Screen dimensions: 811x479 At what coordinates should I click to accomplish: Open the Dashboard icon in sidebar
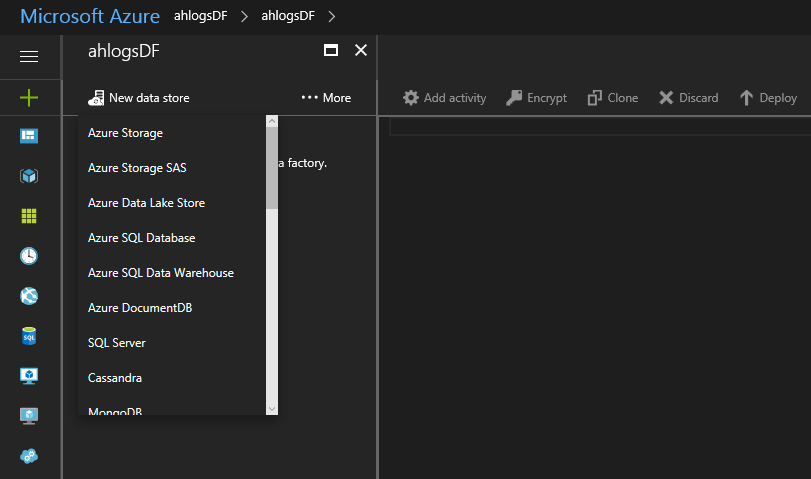coord(29,136)
